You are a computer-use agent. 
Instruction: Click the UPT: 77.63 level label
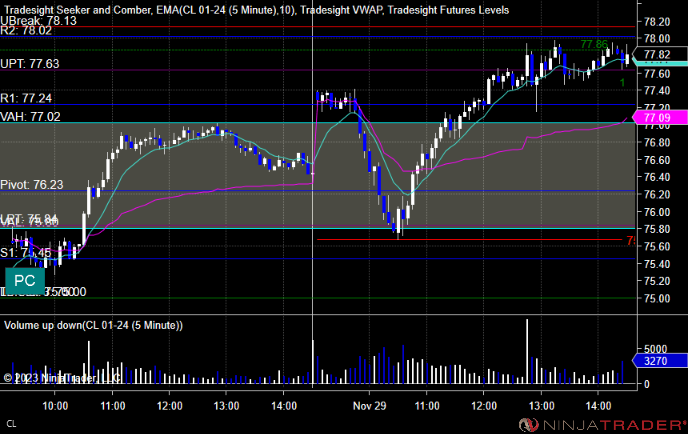[30, 64]
